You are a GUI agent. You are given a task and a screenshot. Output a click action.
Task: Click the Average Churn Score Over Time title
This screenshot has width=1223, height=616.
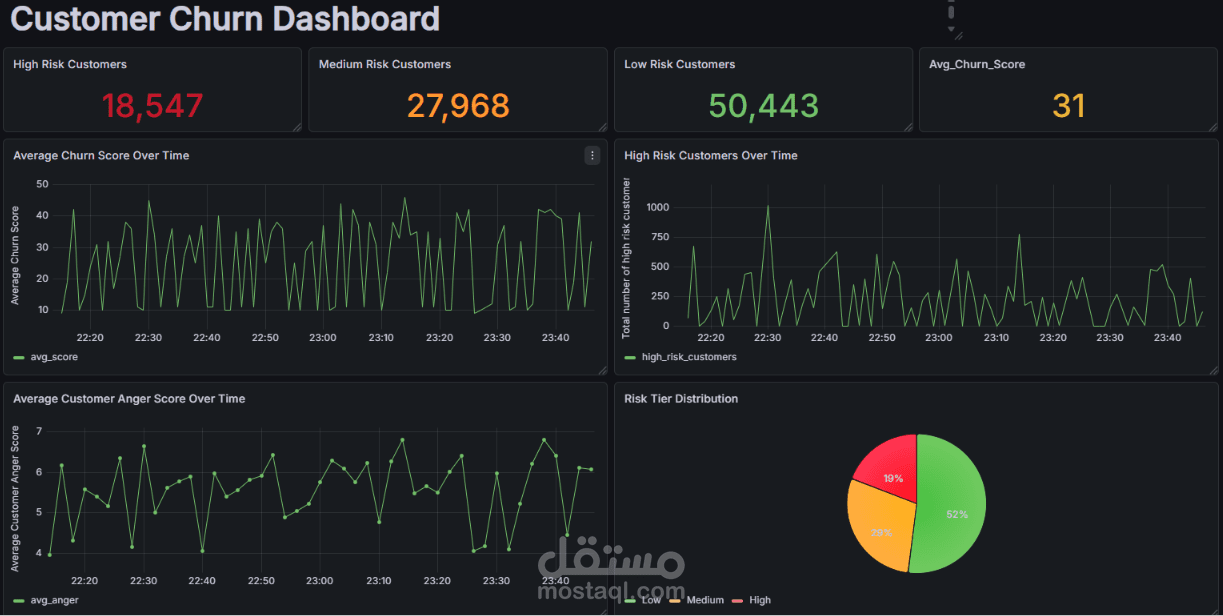point(101,155)
